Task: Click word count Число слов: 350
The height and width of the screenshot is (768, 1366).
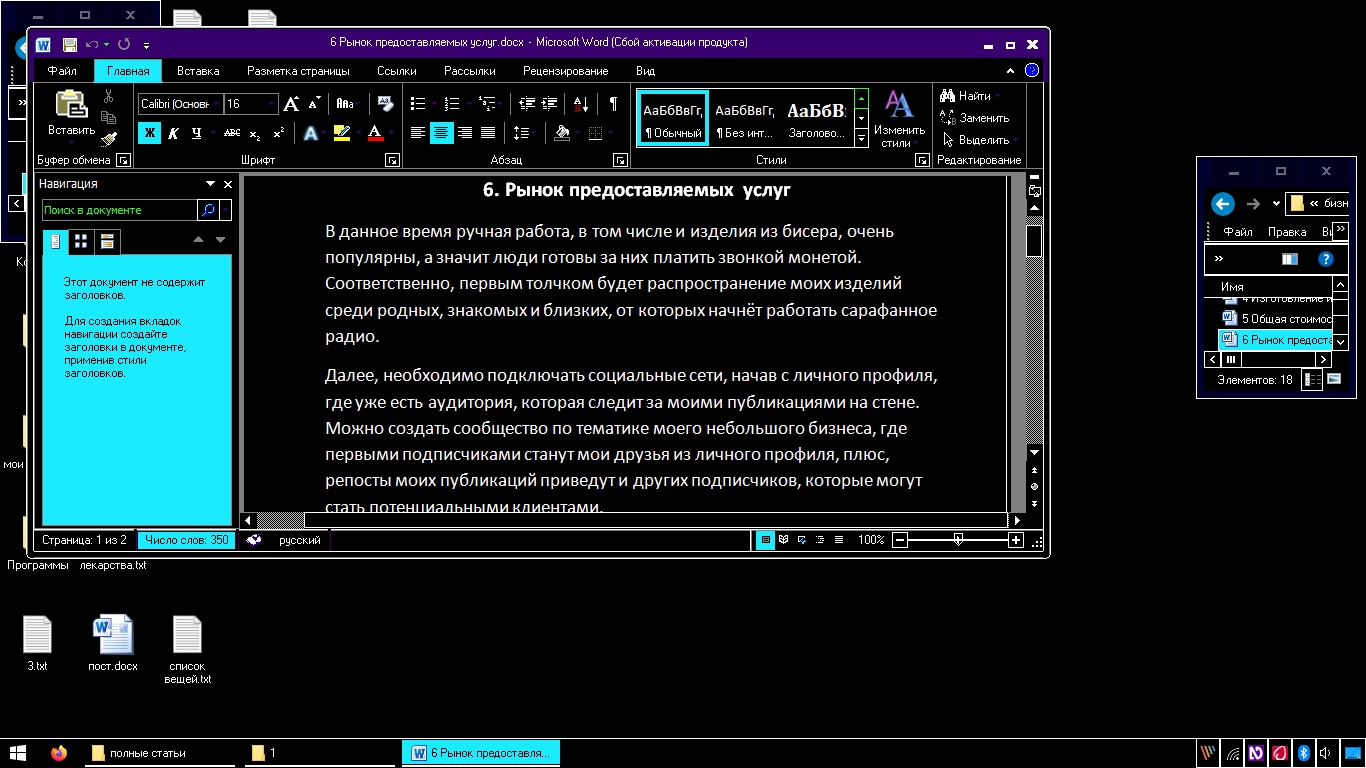Action: click(x=186, y=540)
